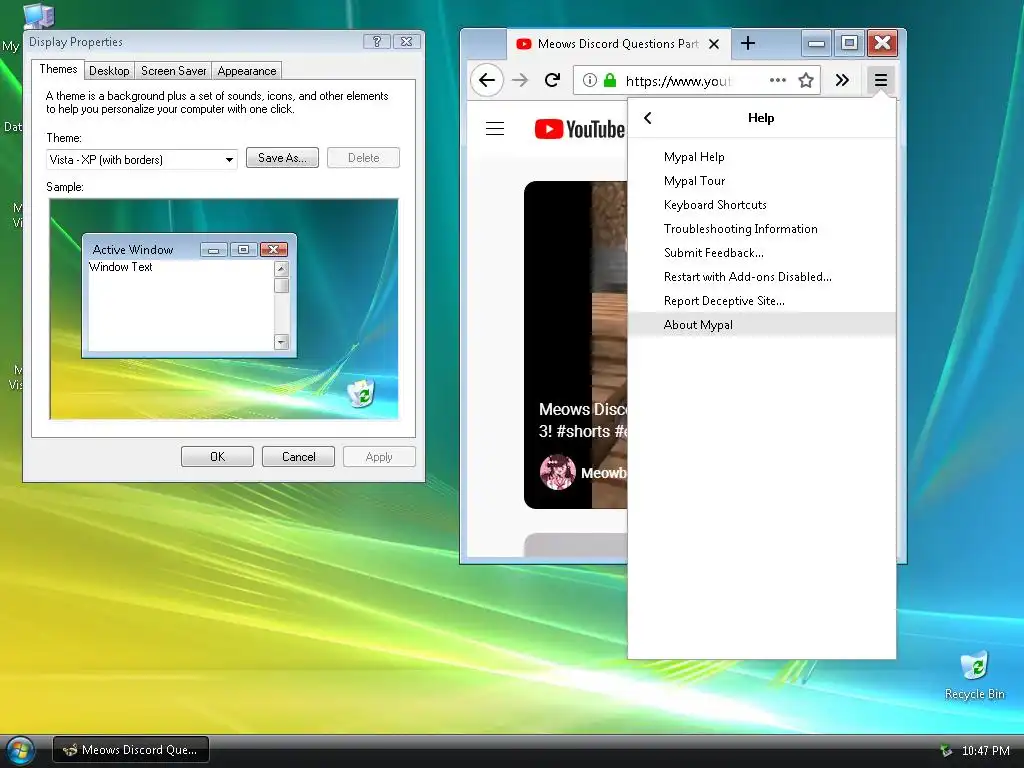Switch to the Screen Saver tab

[174, 71]
